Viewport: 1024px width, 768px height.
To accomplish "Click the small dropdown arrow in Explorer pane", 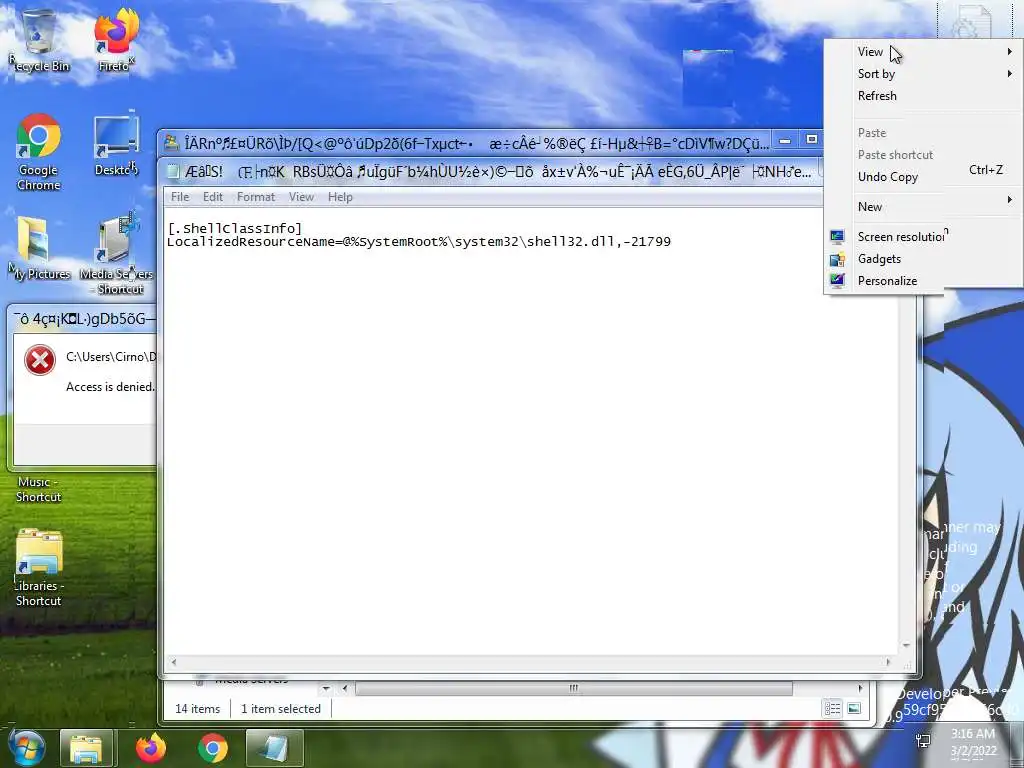I will coord(326,688).
